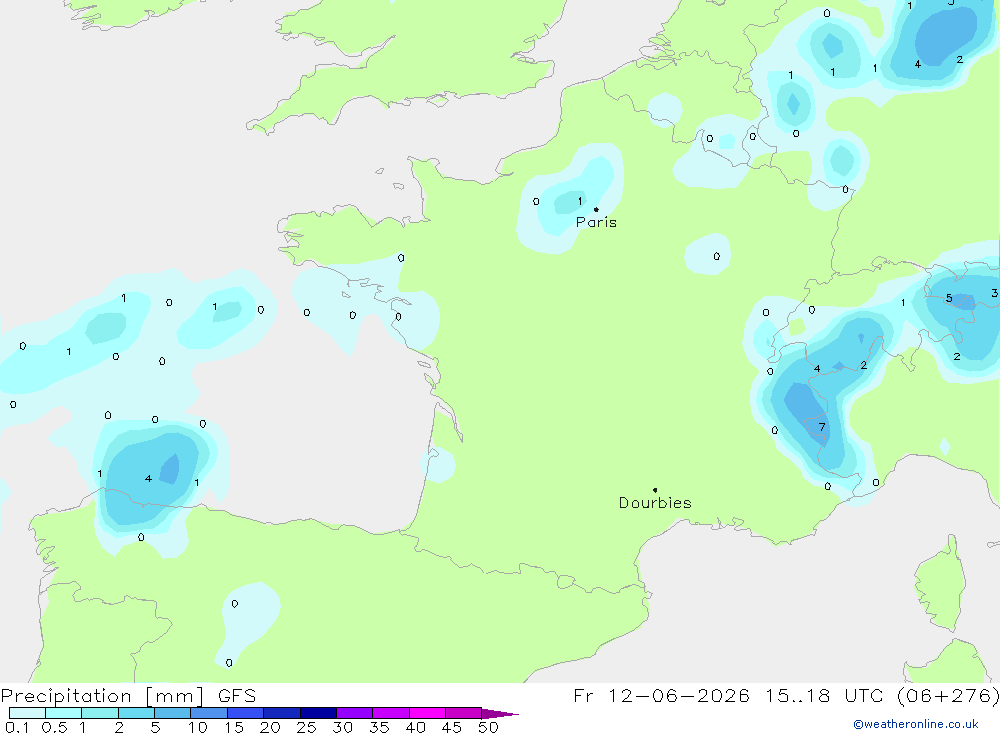Pick the 5–10 mm legend color swatch
This screenshot has width=1000, height=733.
[x=173, y=713]
